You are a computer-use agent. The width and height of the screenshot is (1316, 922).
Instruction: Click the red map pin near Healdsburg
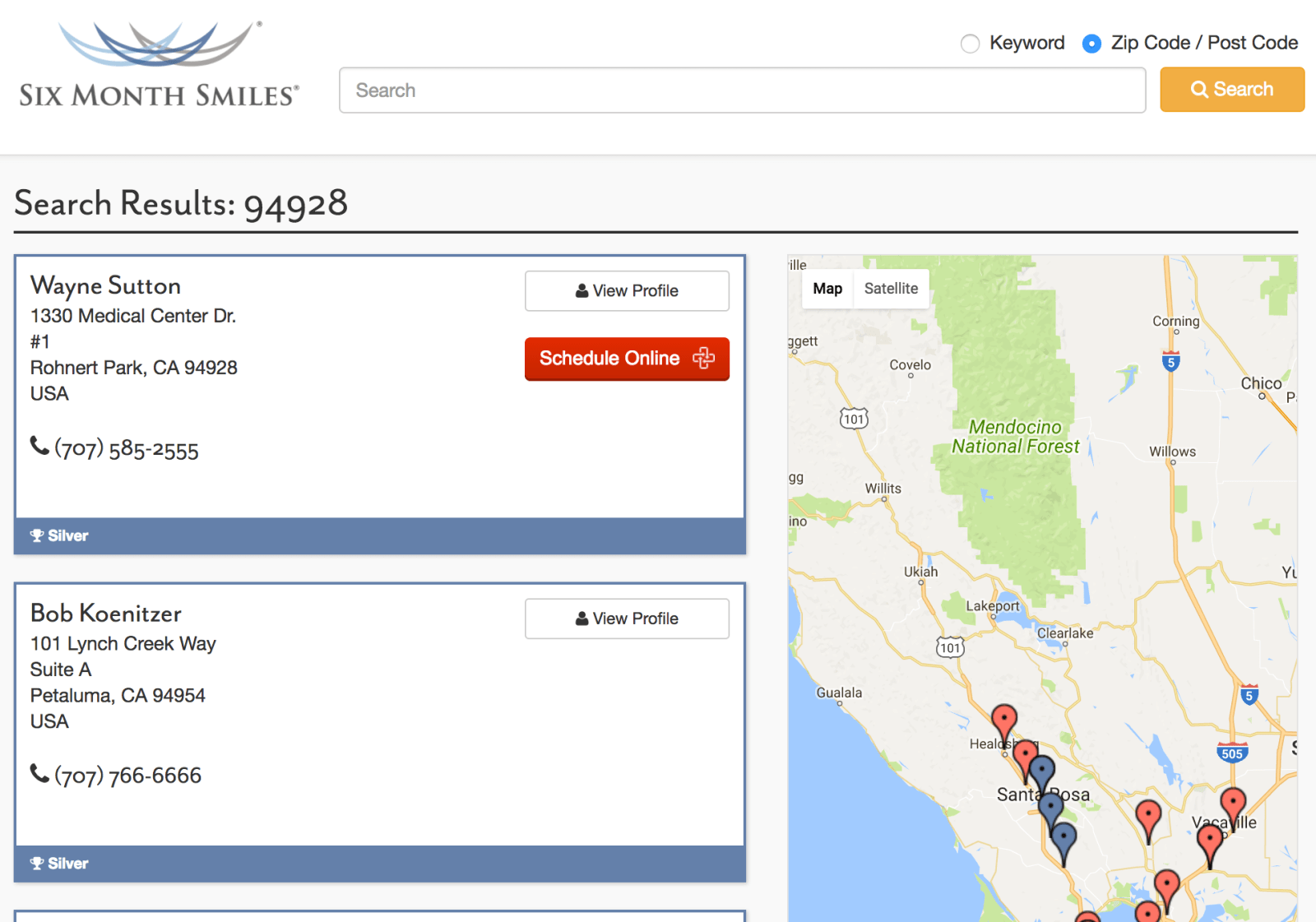1003,721
